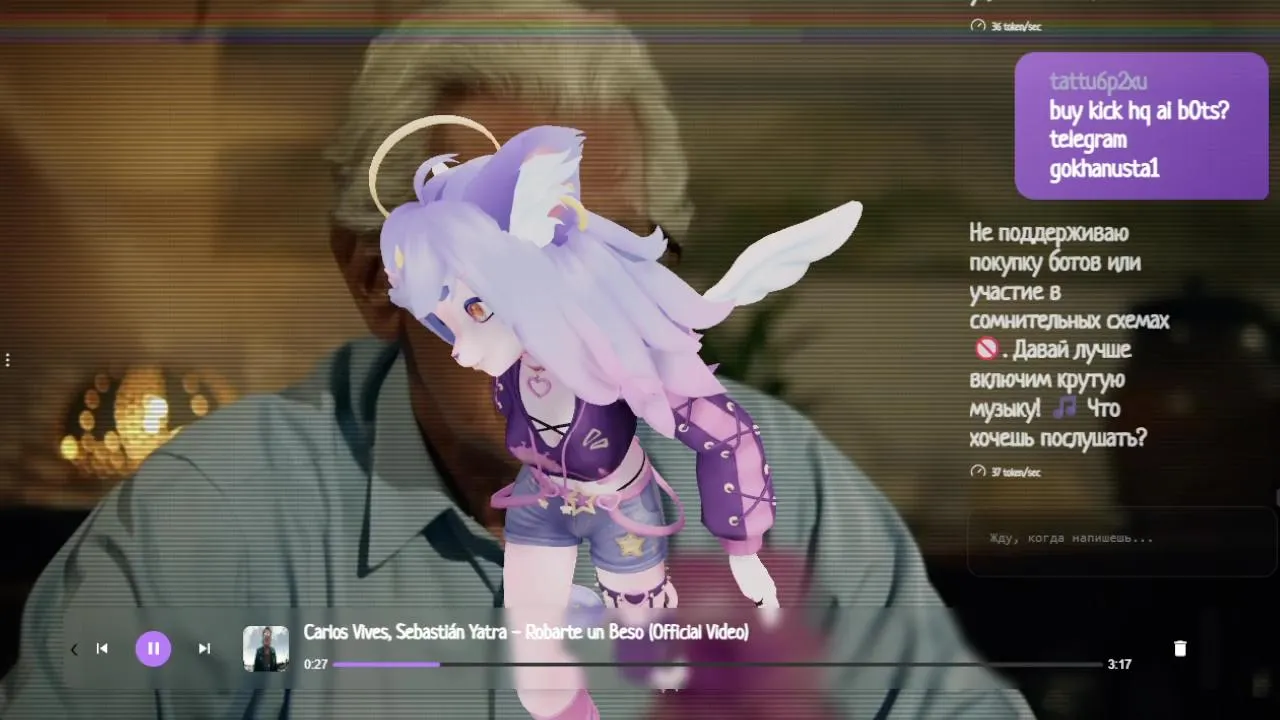Click the 37 token/sec speed indicator

click(1006, 472)
